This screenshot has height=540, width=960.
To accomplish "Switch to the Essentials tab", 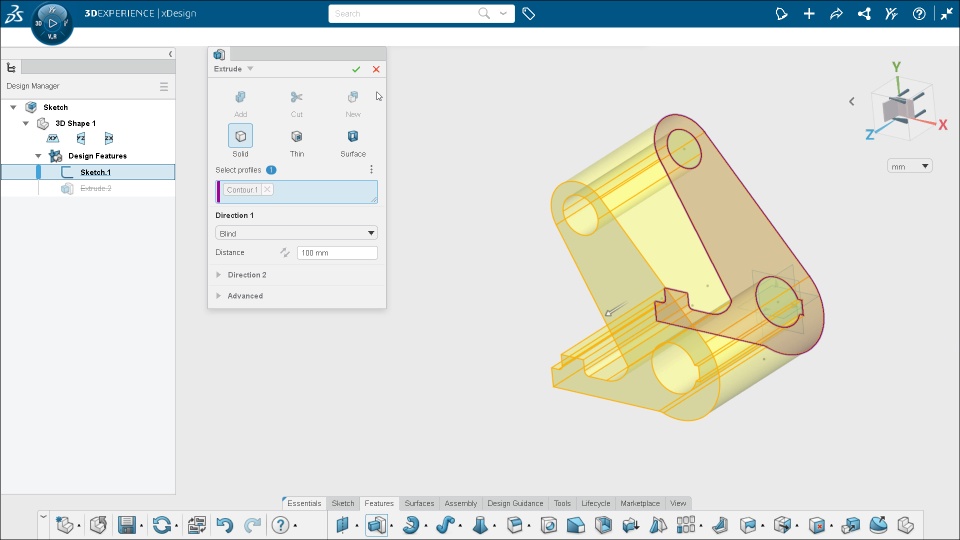I will click(x=304, y=503).
